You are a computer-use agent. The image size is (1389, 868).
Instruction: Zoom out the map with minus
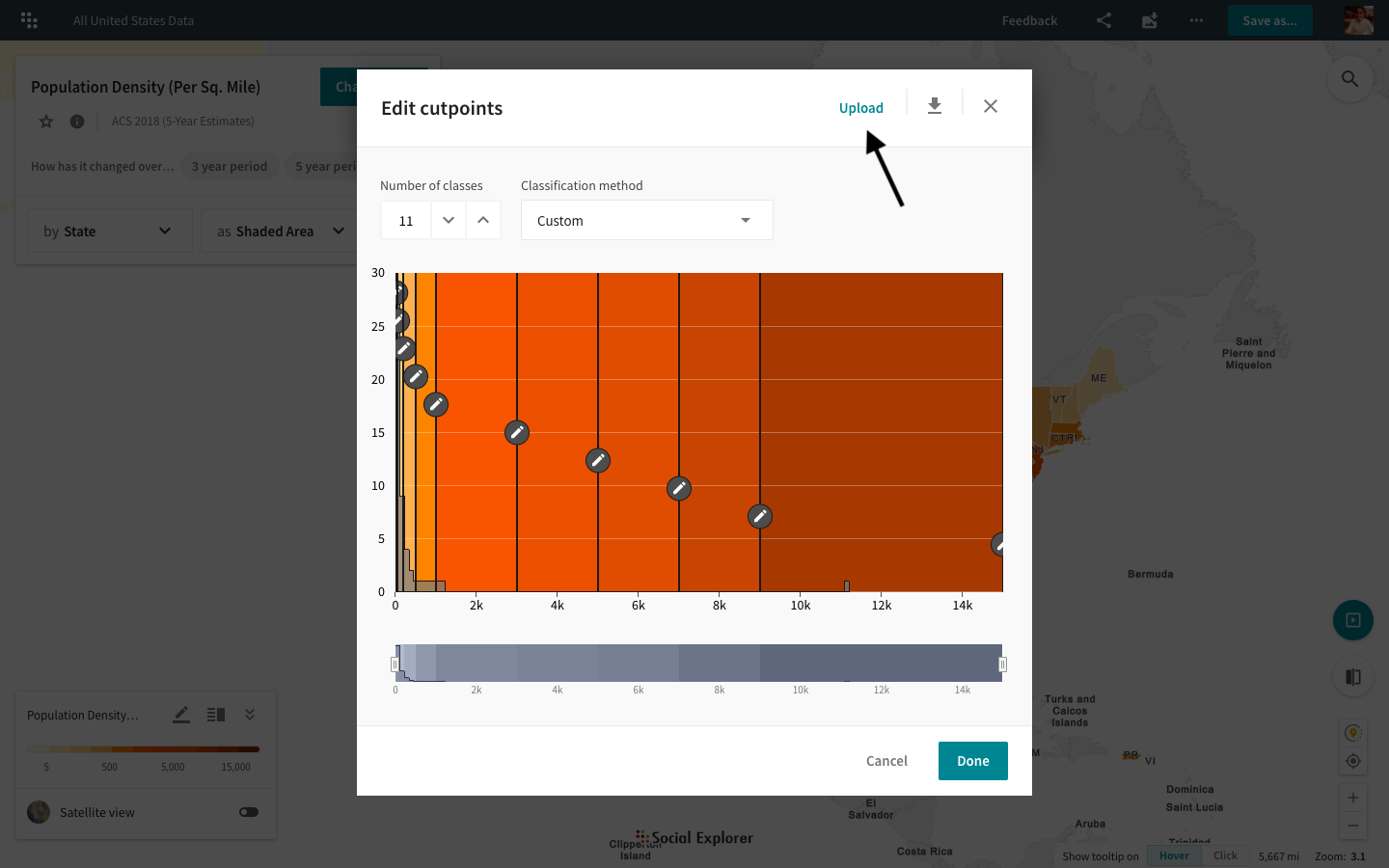[1353, 826]
